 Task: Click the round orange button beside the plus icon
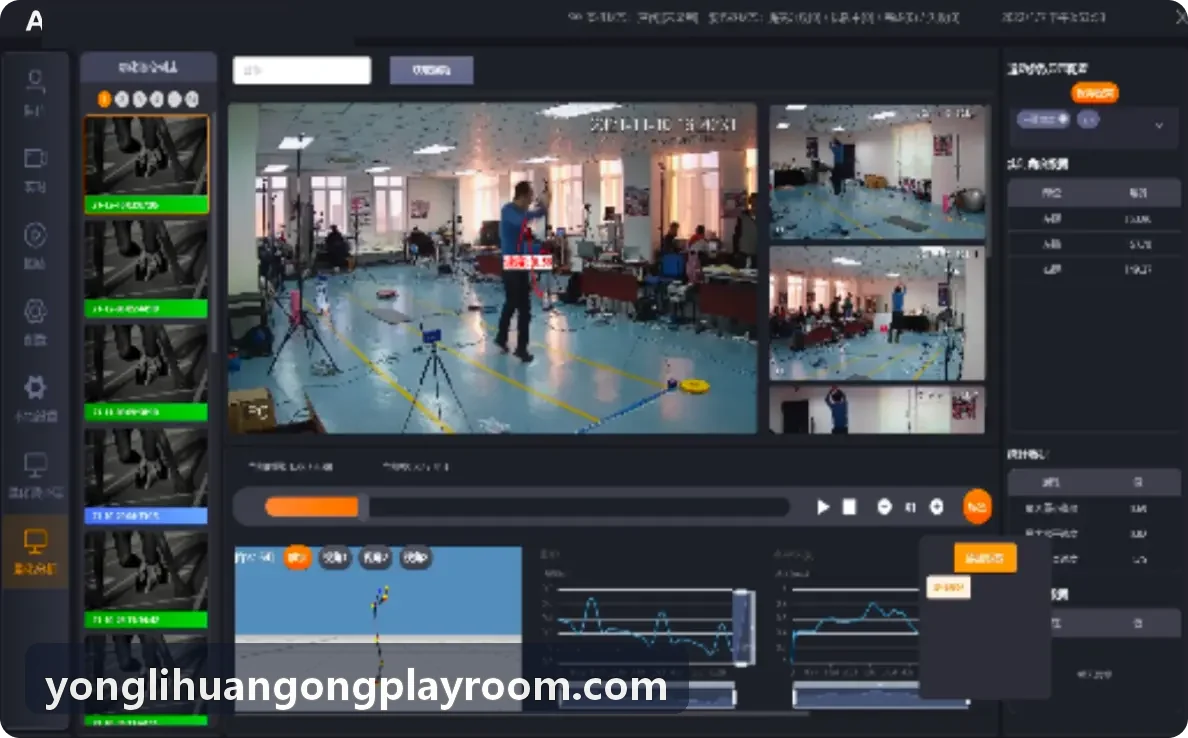(x=977, y=507)
